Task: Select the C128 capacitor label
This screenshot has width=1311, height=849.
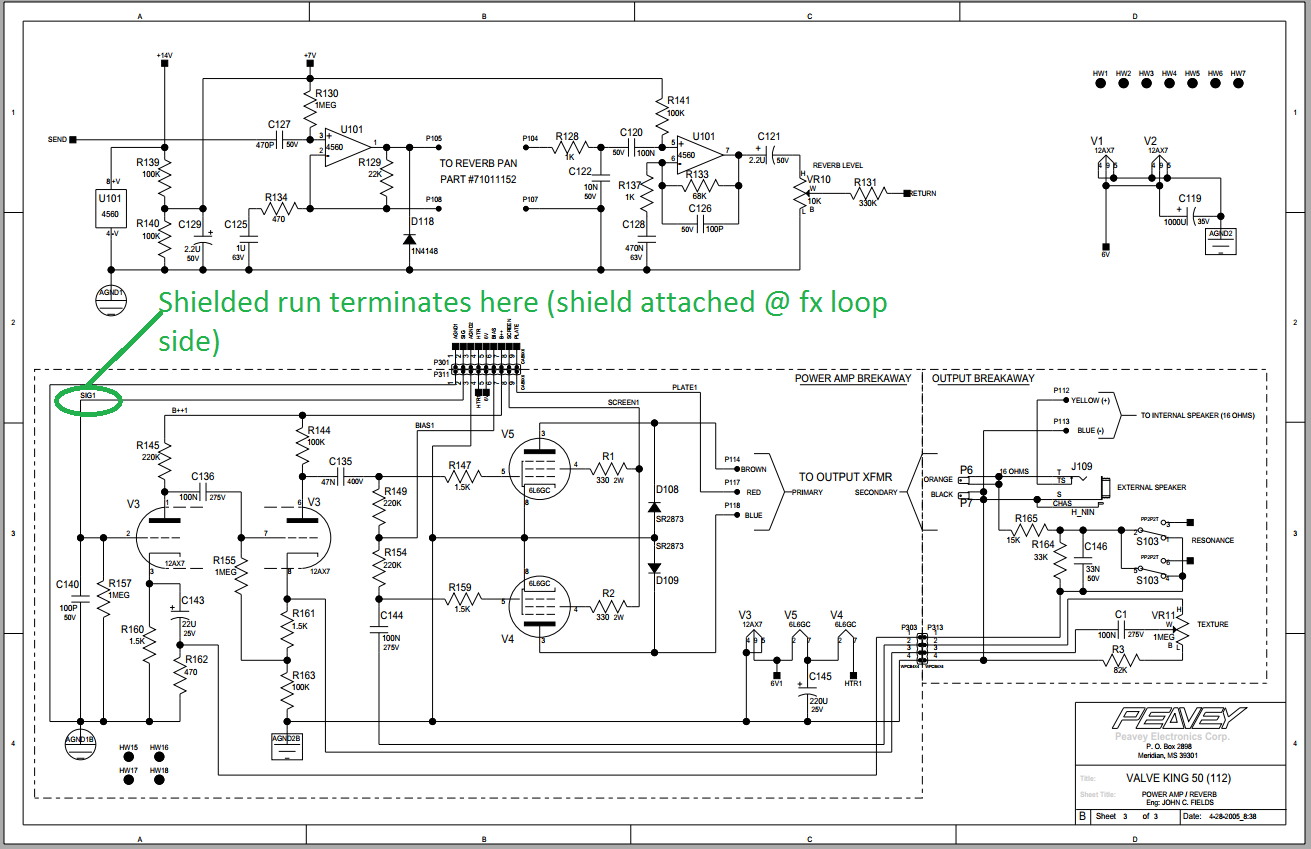Action: pos(631,225)
